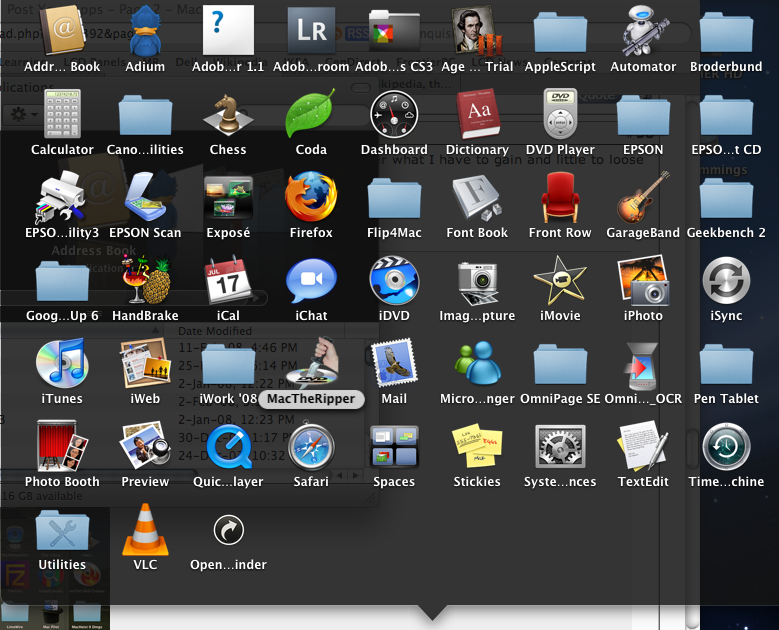The width and height of the screenshot is (779, 630).
Task: Launch Coda with the green leaf icon
Action: point(311,114)
